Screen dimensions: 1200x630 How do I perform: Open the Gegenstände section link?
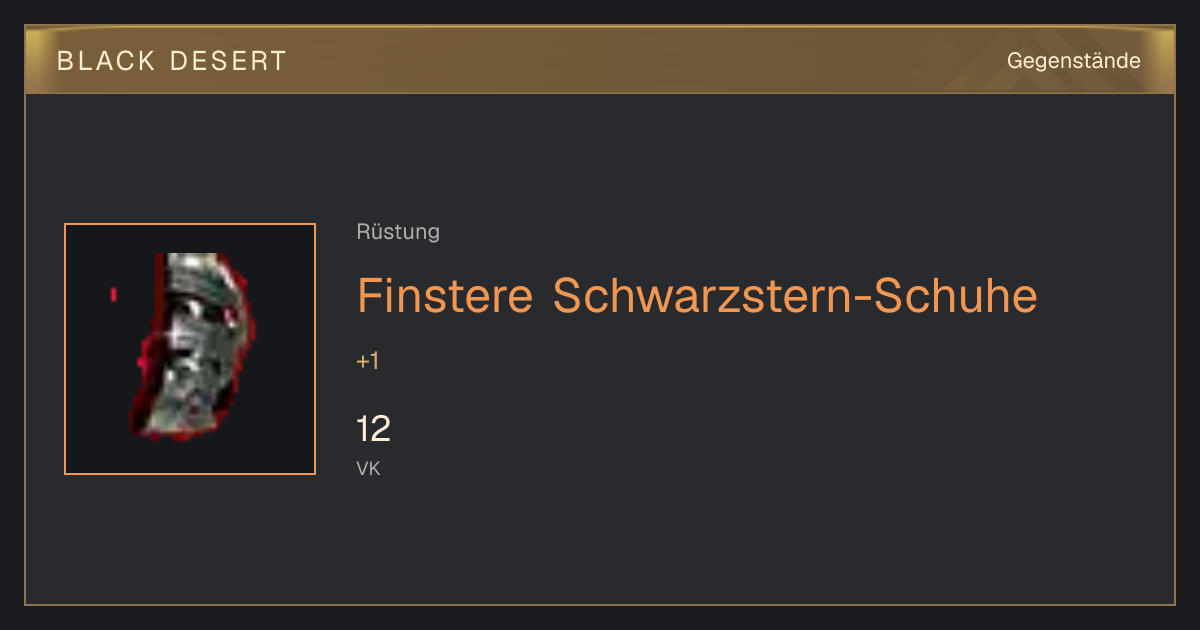[x=1074, y=61]
